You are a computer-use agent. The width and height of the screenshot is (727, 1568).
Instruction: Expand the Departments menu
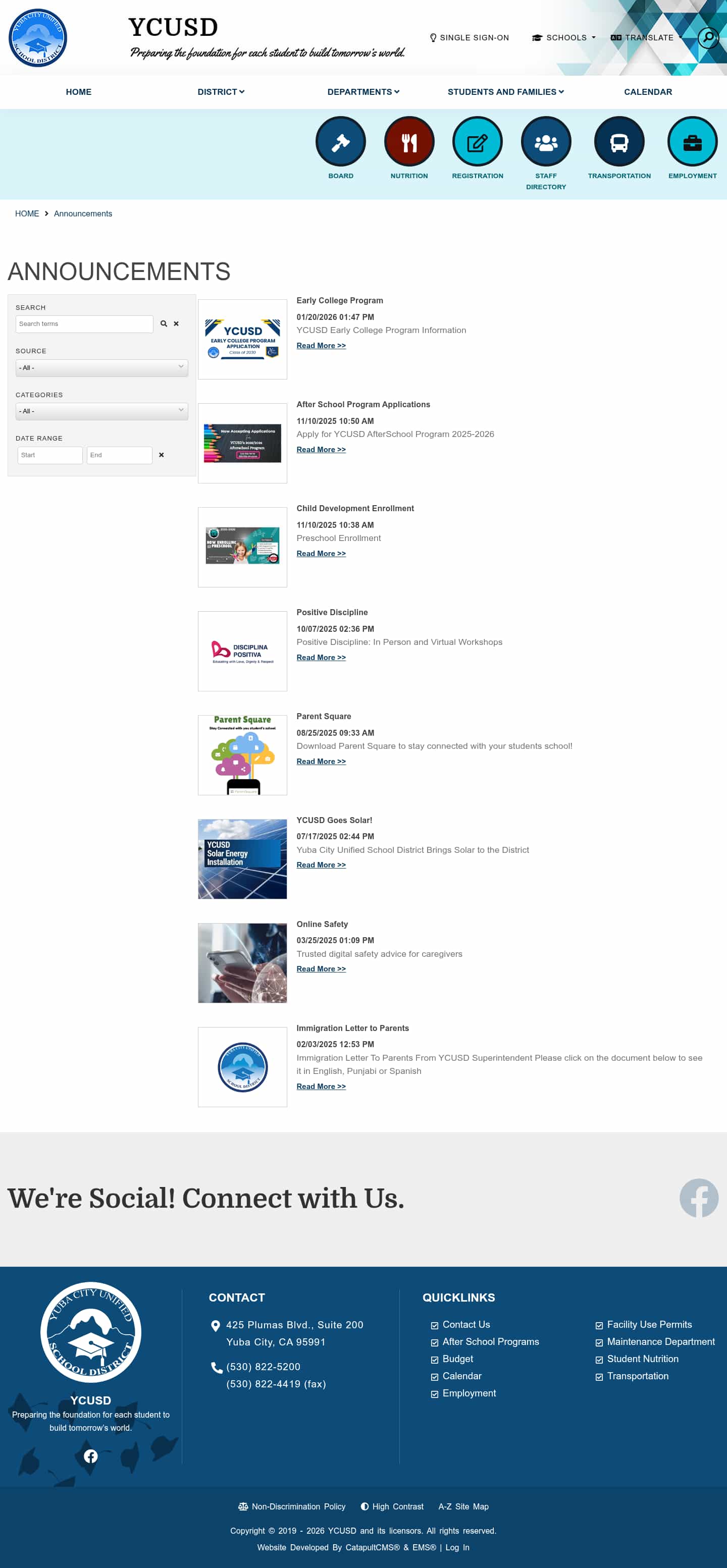(363, 92)
